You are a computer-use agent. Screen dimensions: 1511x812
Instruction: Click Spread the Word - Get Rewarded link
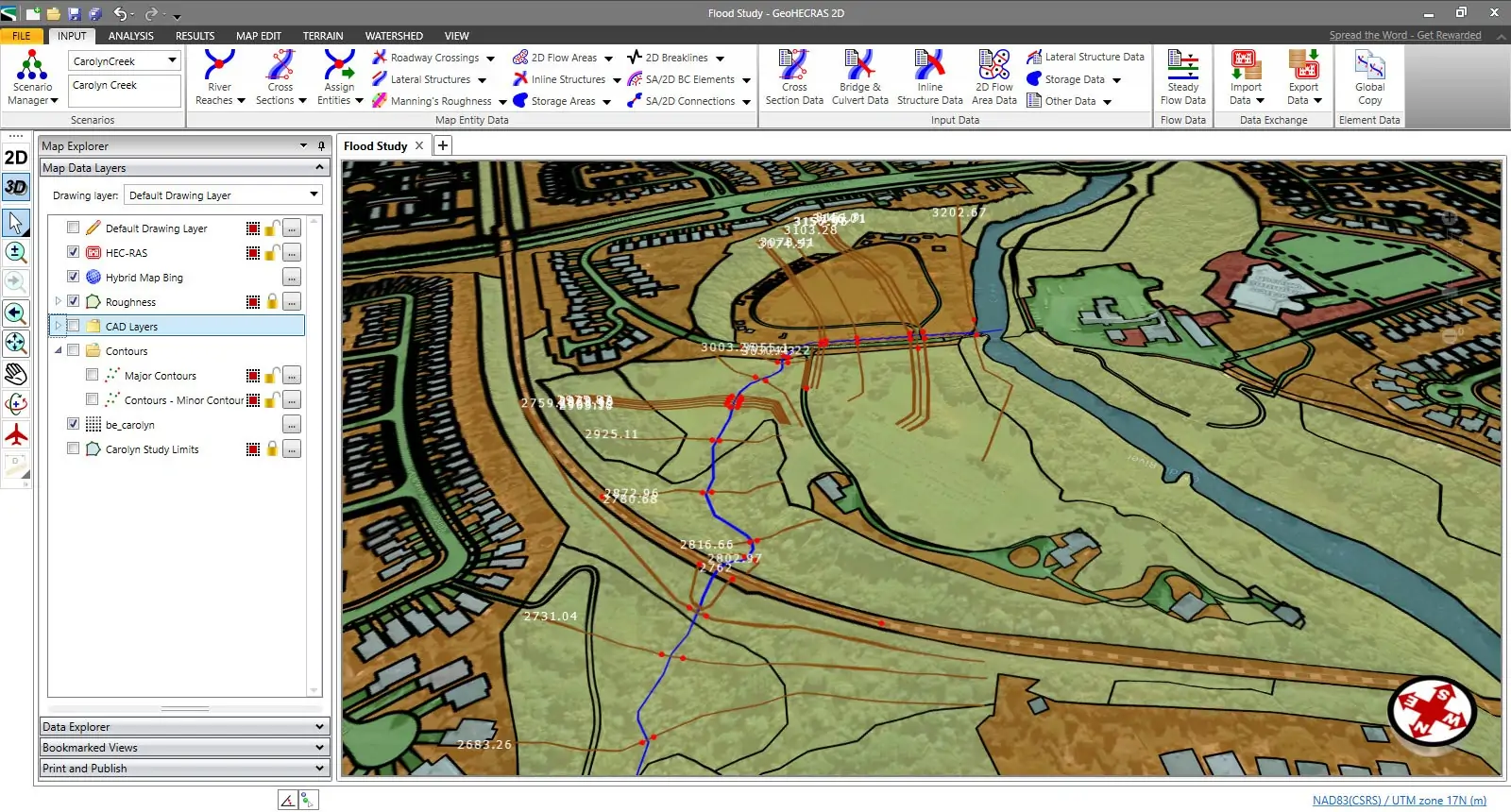[x=1404, y=36]
